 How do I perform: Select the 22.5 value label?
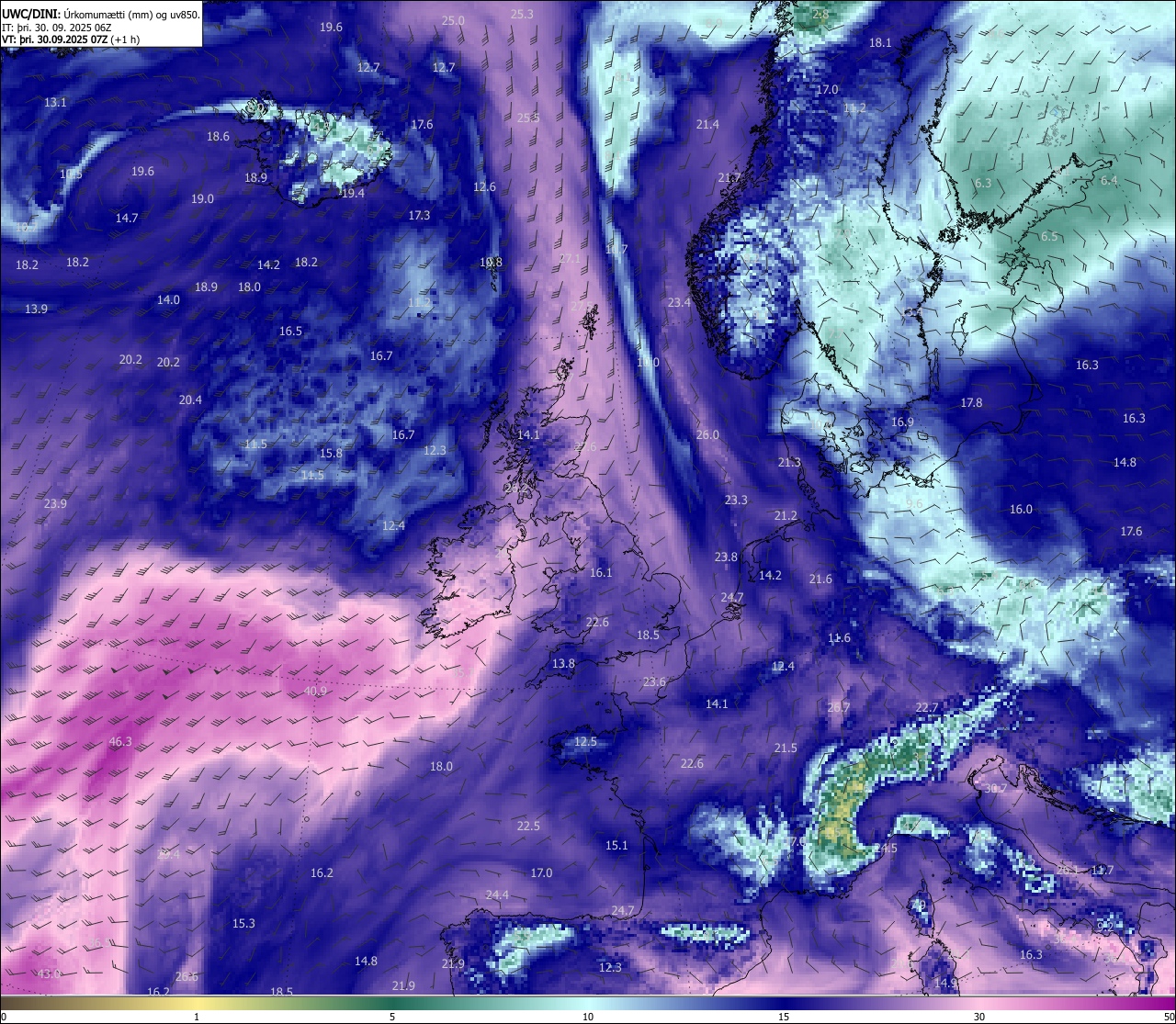(528, 827)
